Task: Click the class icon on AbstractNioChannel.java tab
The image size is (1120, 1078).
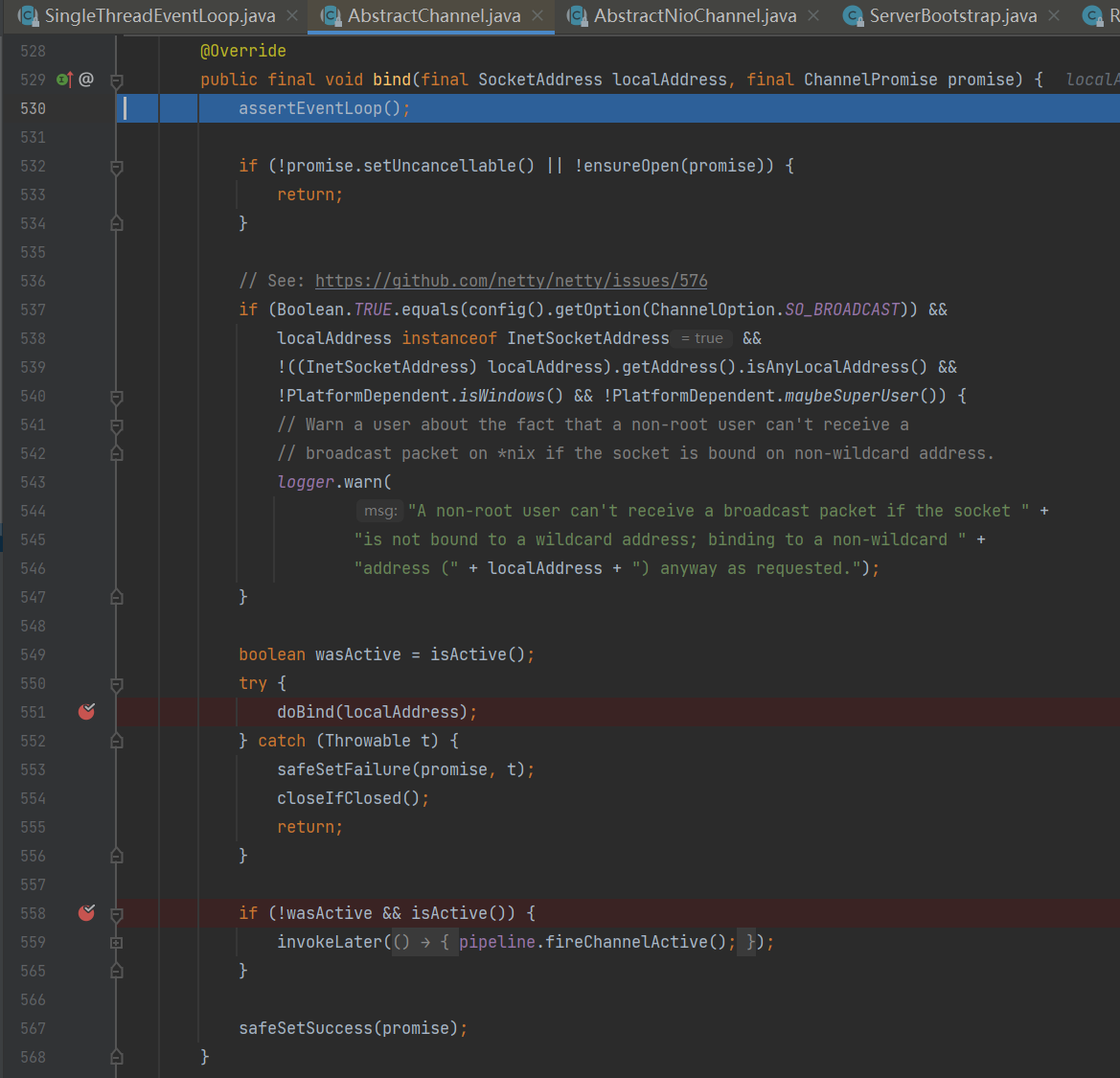Action: pos(577,15)
